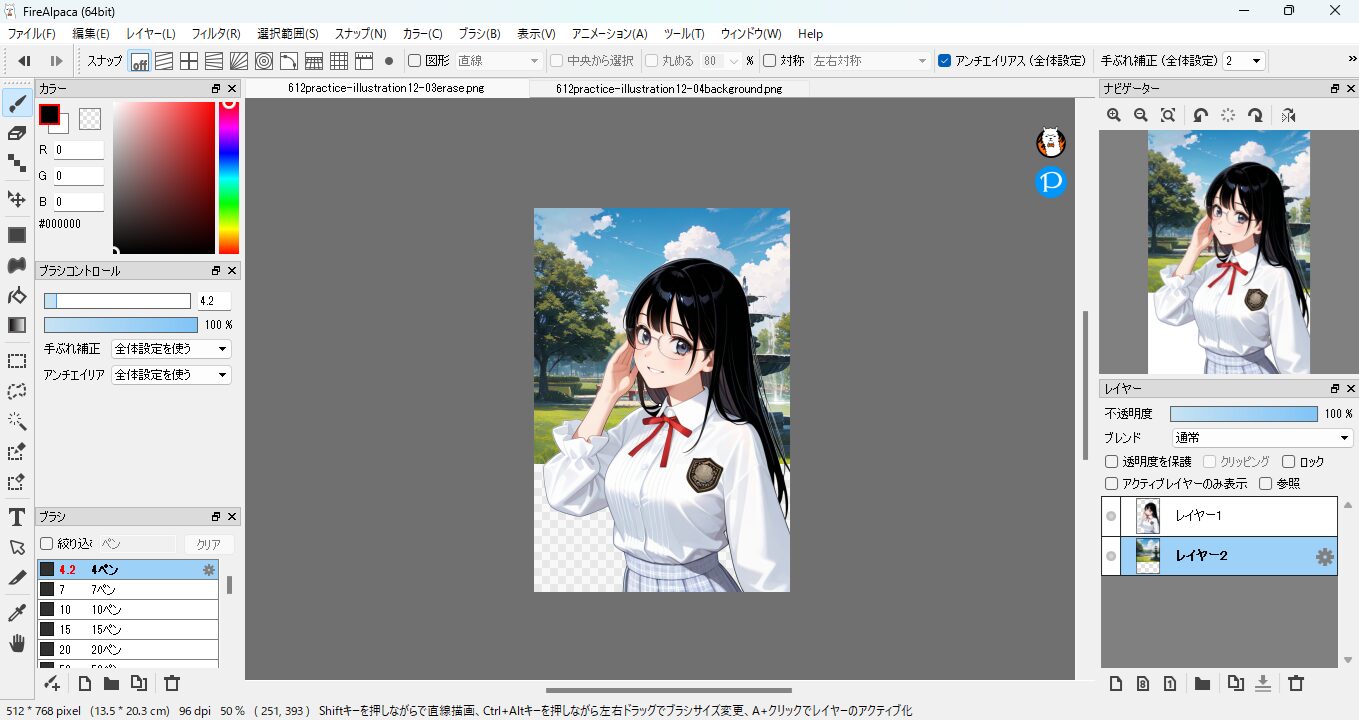Zoom in using the Navigator magnifier icon

[1114, 116]
